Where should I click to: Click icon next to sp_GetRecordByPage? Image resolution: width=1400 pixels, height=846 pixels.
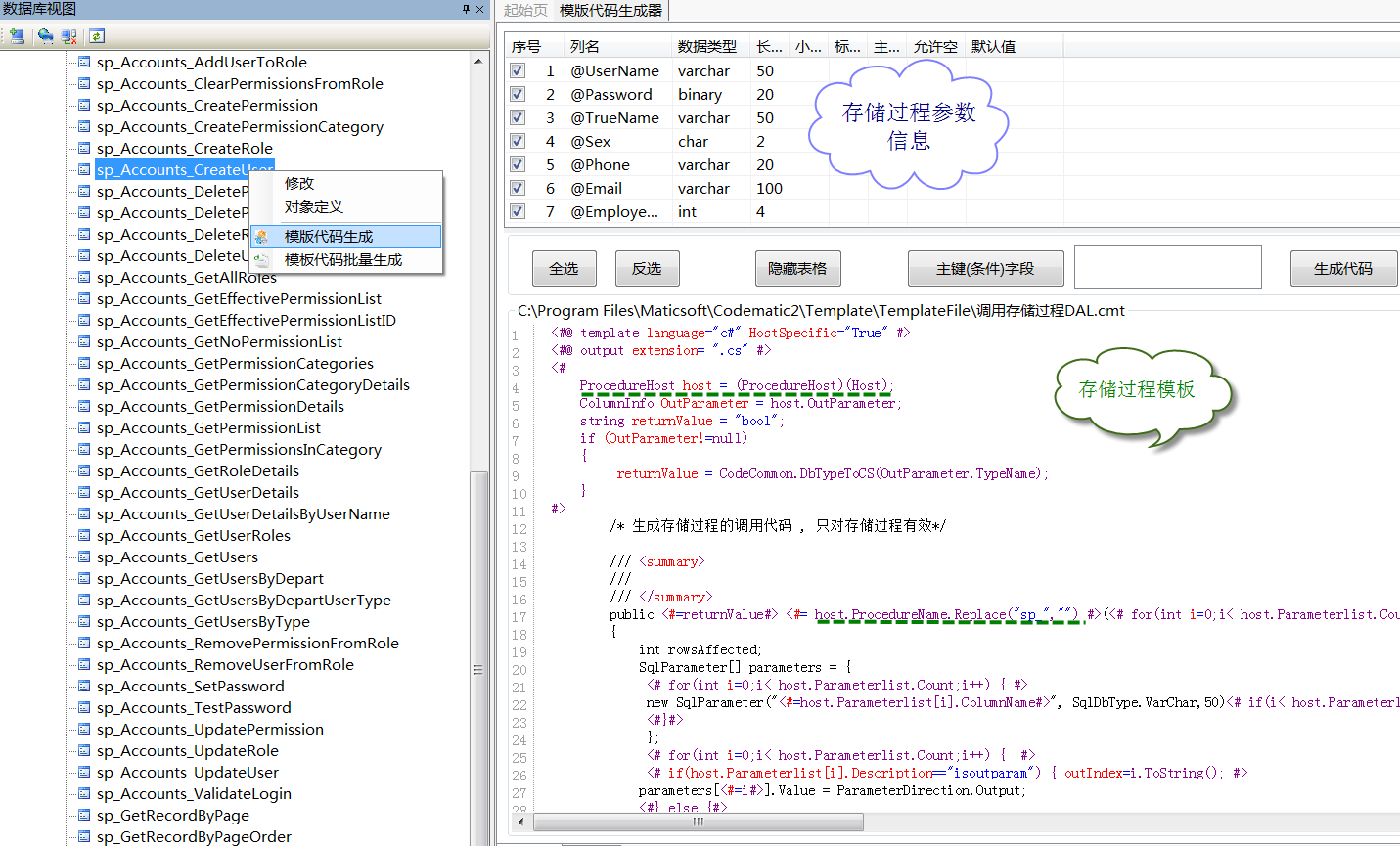pos(84,815)
